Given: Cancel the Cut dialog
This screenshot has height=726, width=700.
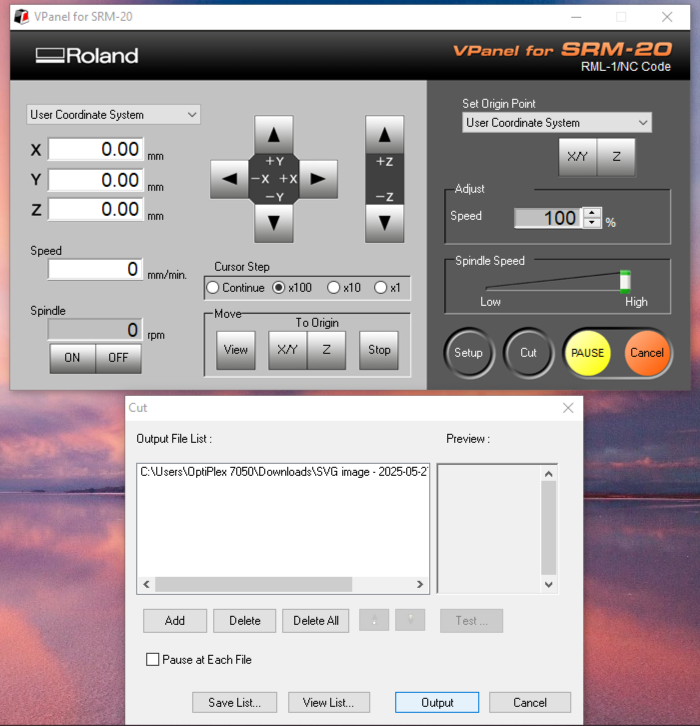Looking at the screenshot, I should tap(530, 702).
